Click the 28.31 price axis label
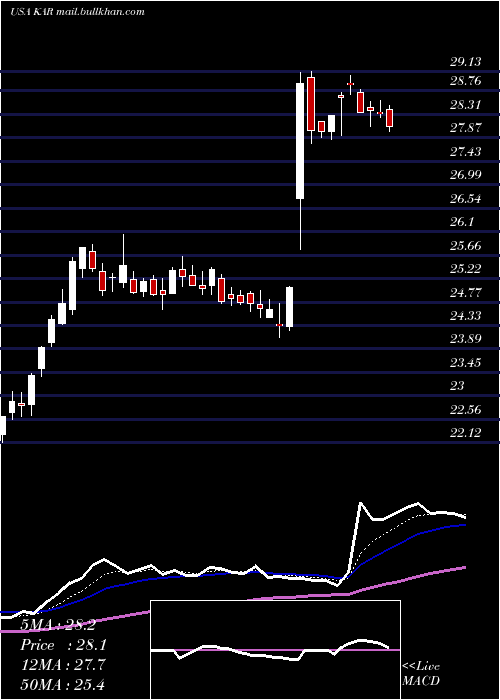This screenshot has height=700, width=500. pos(465,105)
